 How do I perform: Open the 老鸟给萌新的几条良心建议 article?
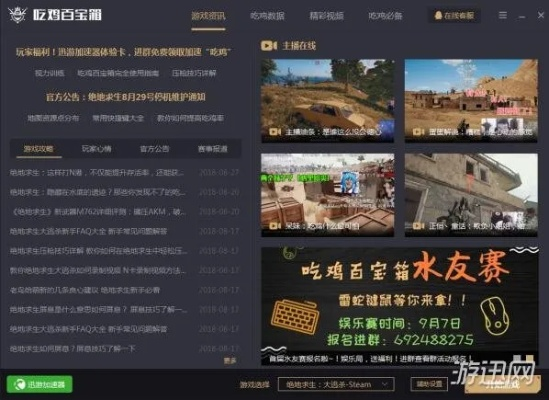124,290
